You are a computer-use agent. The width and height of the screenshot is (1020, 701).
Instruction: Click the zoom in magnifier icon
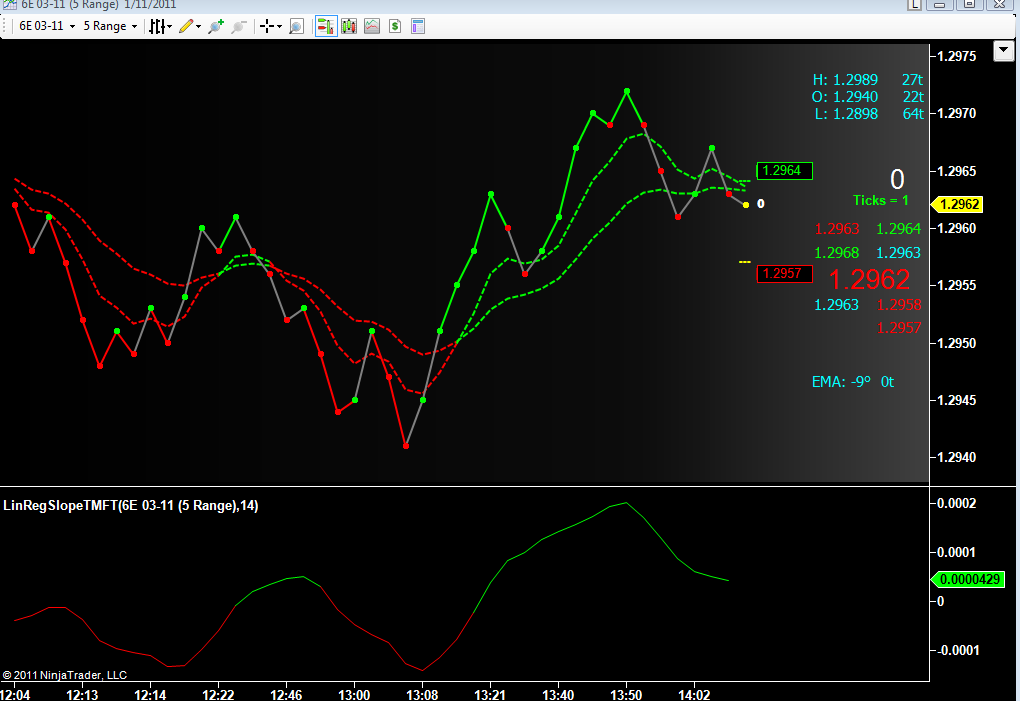(x=216, y=26)
